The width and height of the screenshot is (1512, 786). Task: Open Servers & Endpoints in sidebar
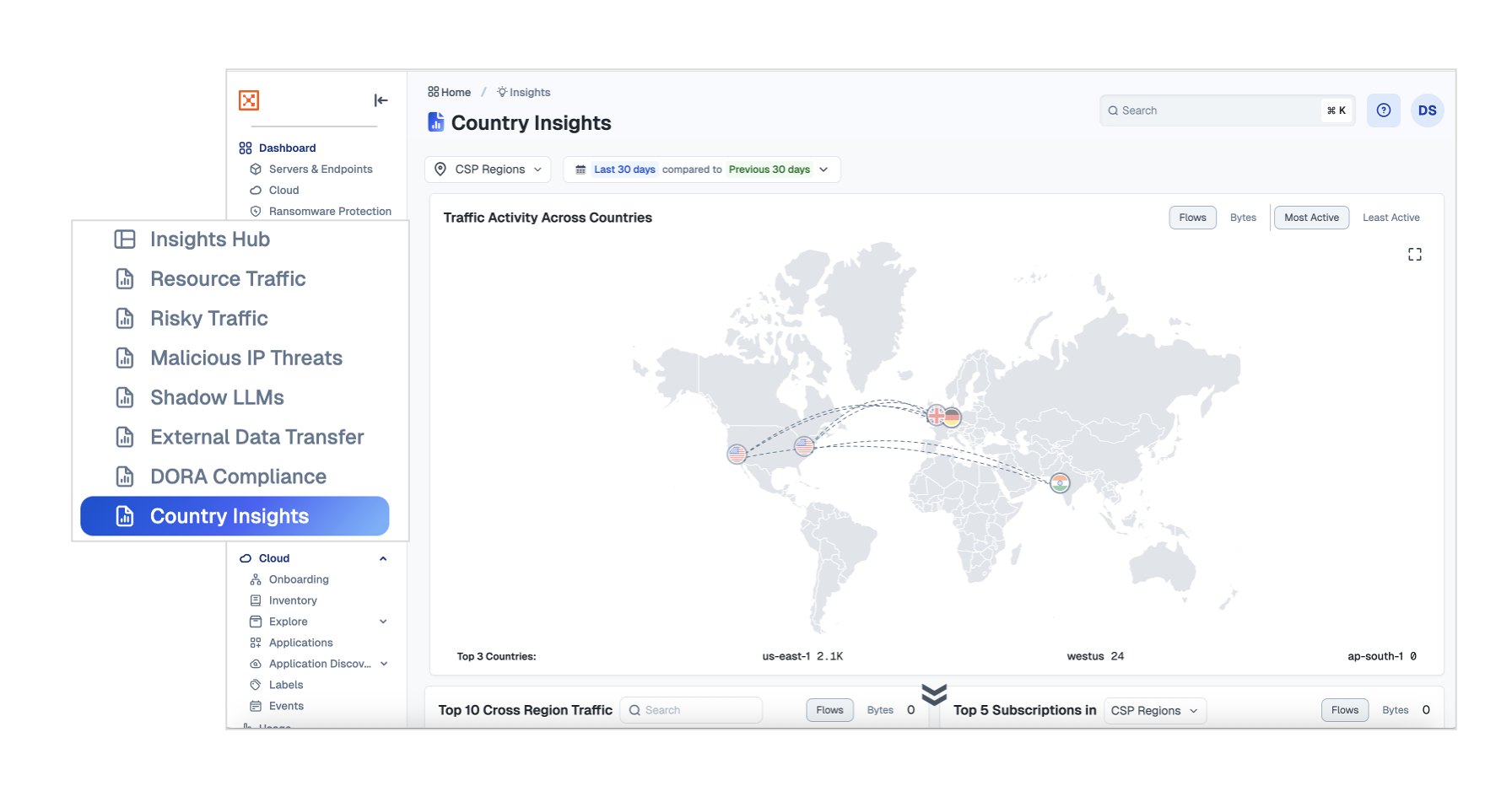click(321, 170)
